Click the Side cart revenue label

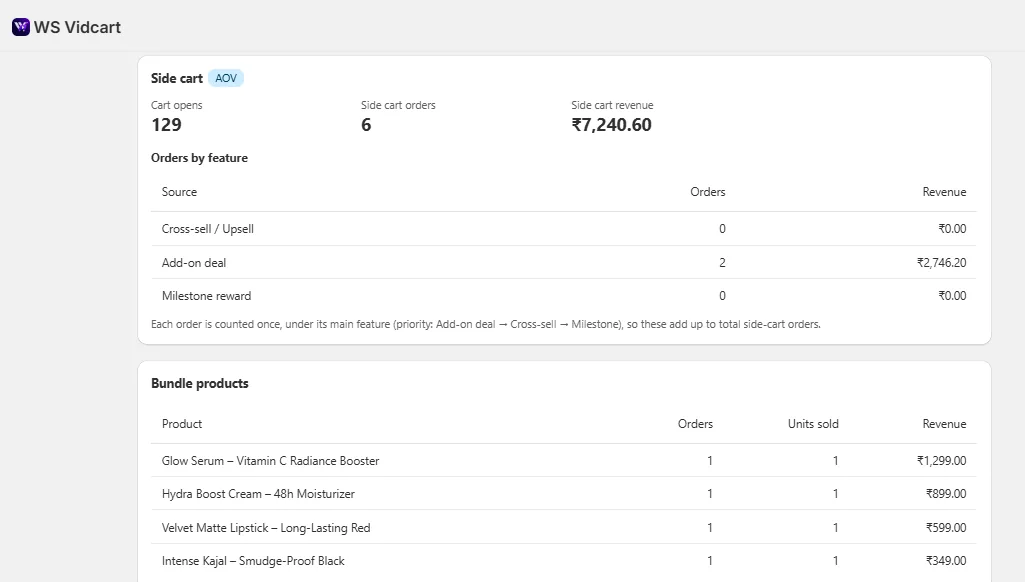[x=612, y=105]
